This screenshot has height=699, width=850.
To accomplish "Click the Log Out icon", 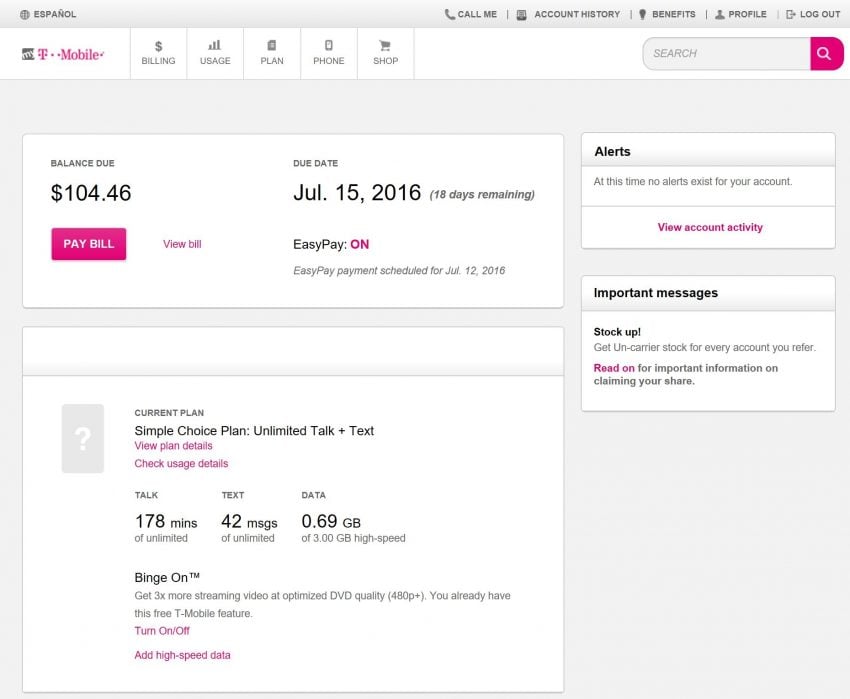I will [x=789, y=14].
